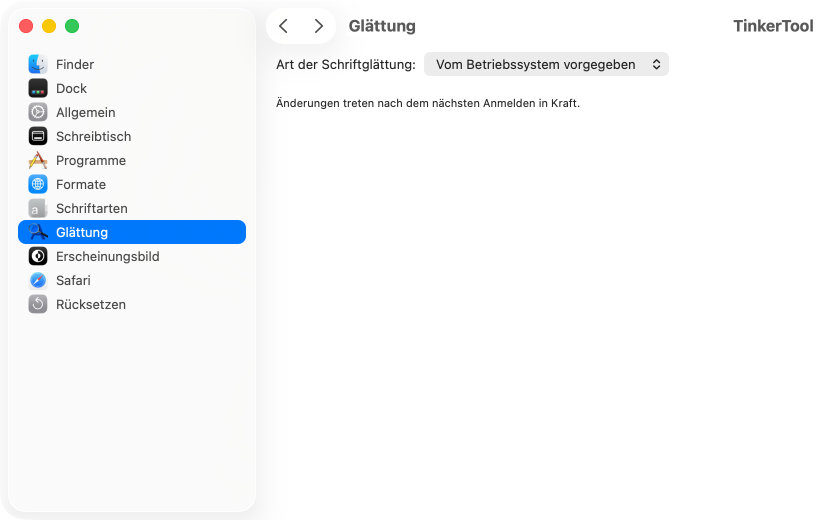Select the Formate globe icon
Image resolution: width=824 pixels, height=520 pixels.
coord(38,184)
